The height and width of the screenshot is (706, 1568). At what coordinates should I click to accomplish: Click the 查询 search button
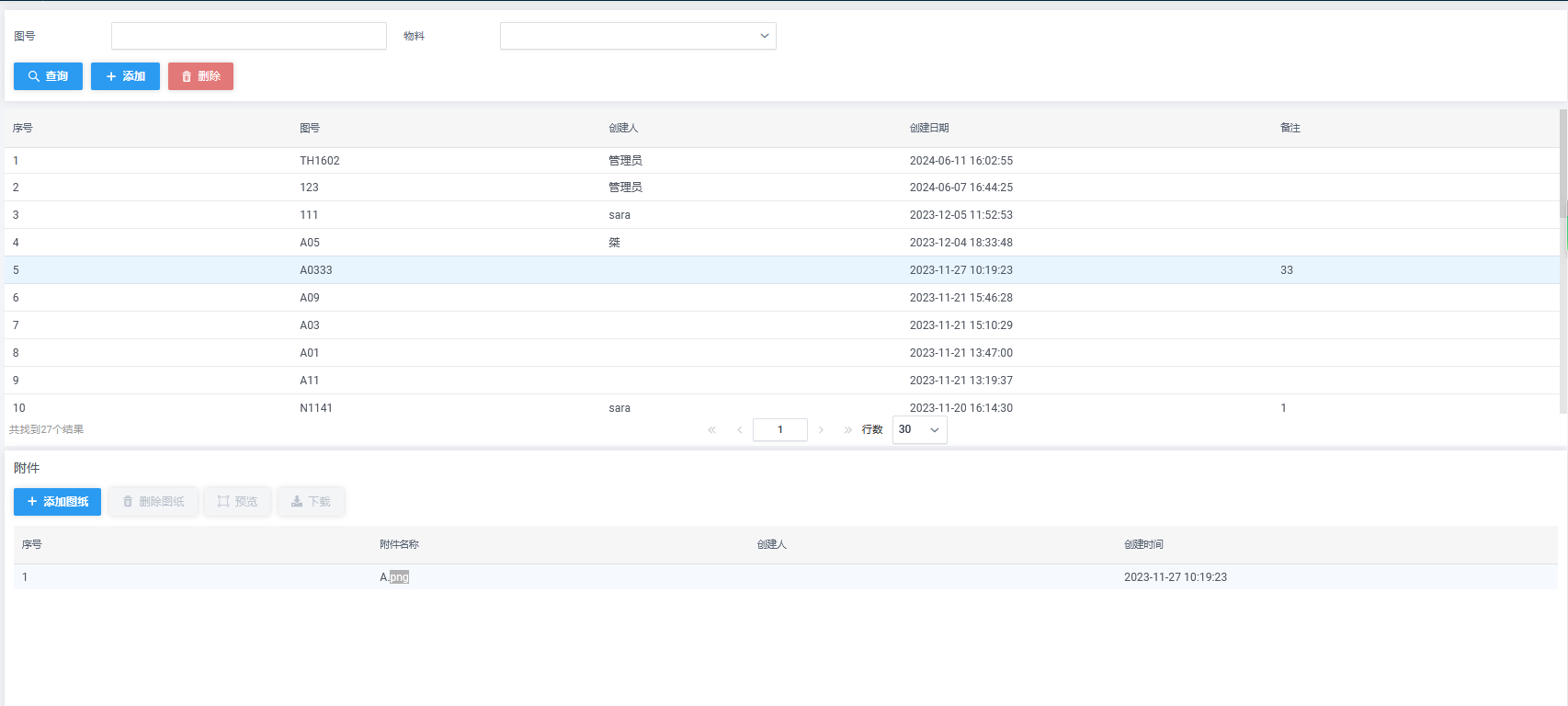tap(48, 76)
